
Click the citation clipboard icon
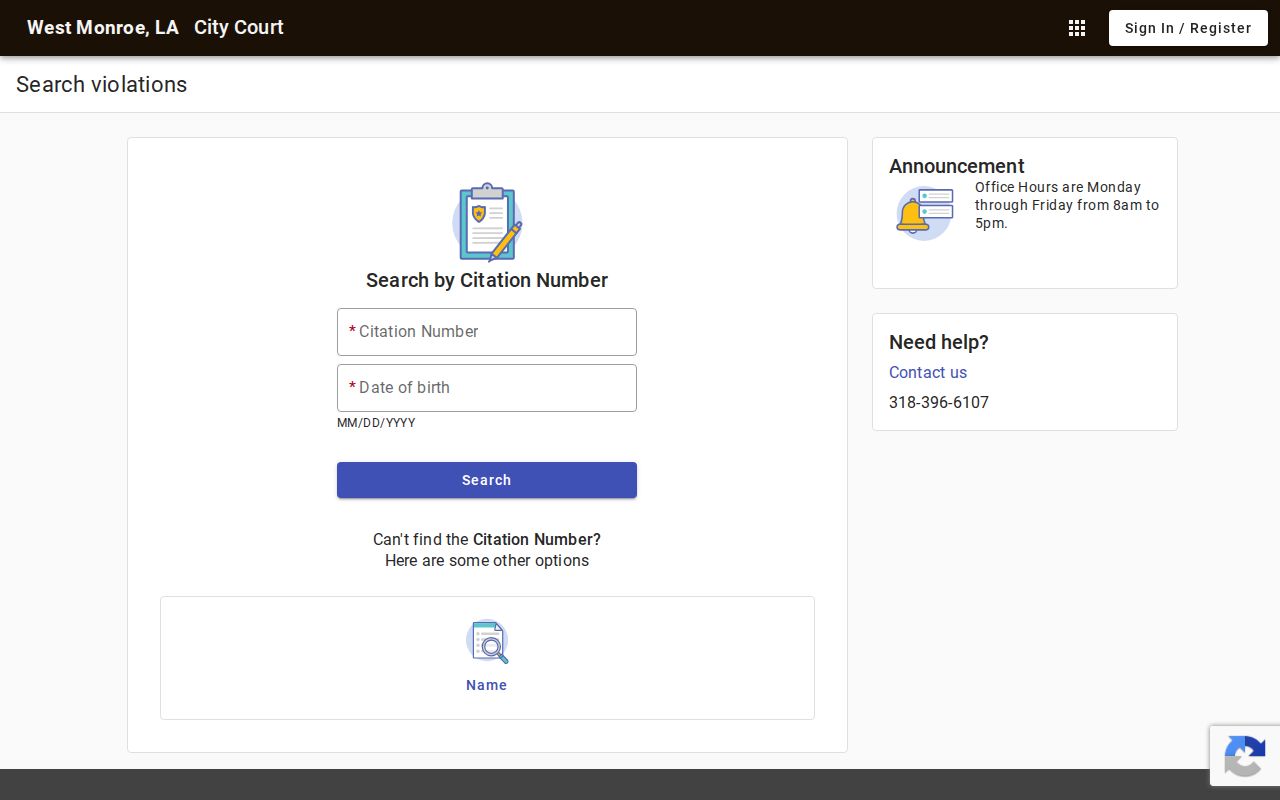pyautogui.click(x=487, y=222)
